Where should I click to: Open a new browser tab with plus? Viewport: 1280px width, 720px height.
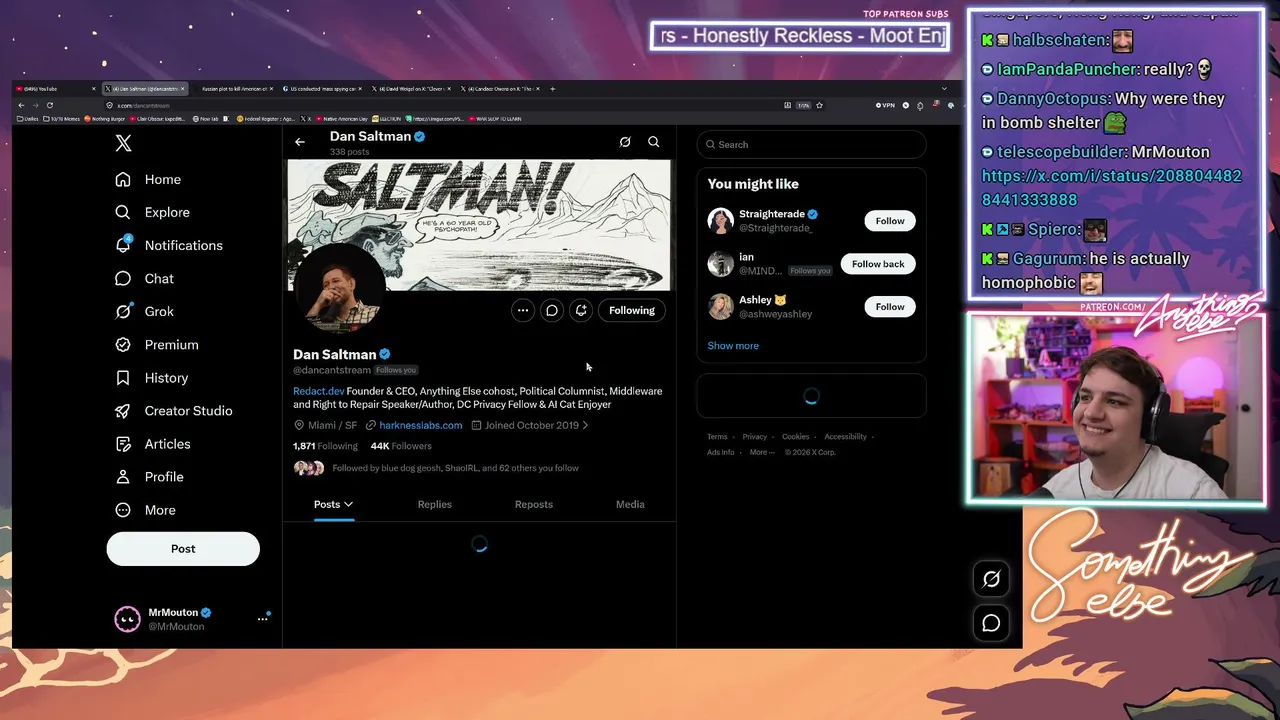click(x=553, y=89)
